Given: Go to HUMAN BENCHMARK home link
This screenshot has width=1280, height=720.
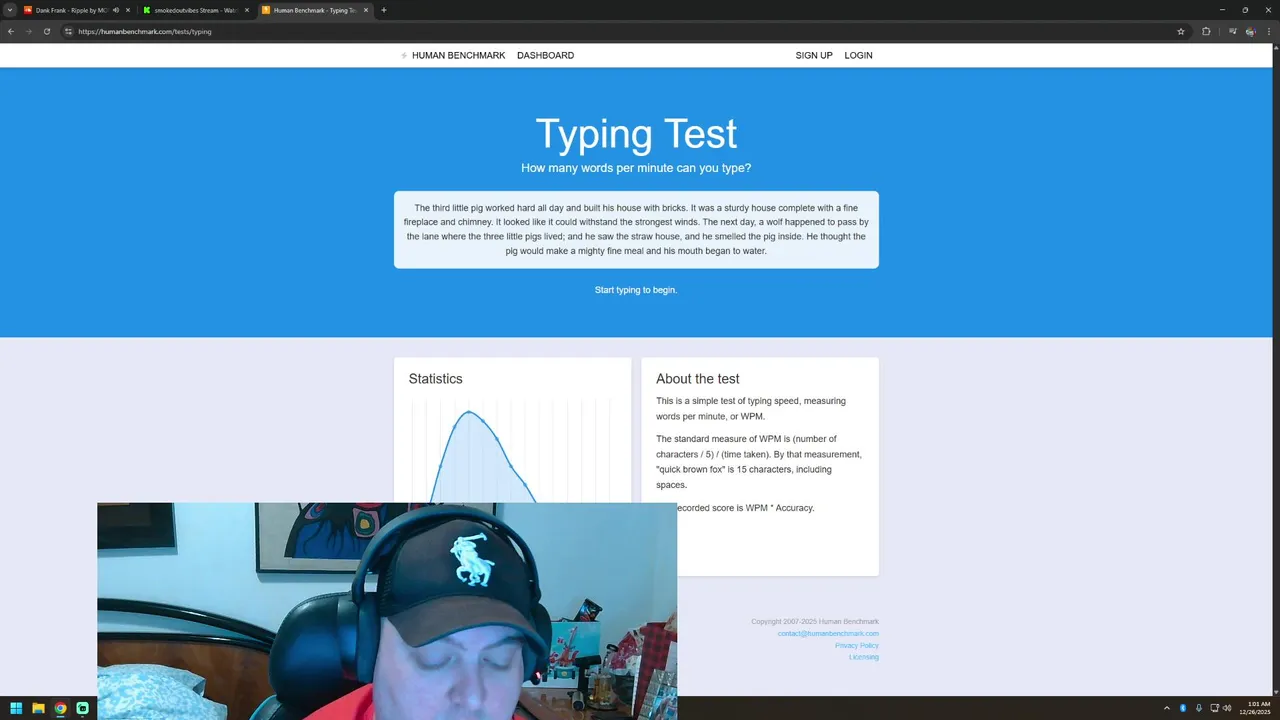Looking at the screenshot, I should coord(458,56).
